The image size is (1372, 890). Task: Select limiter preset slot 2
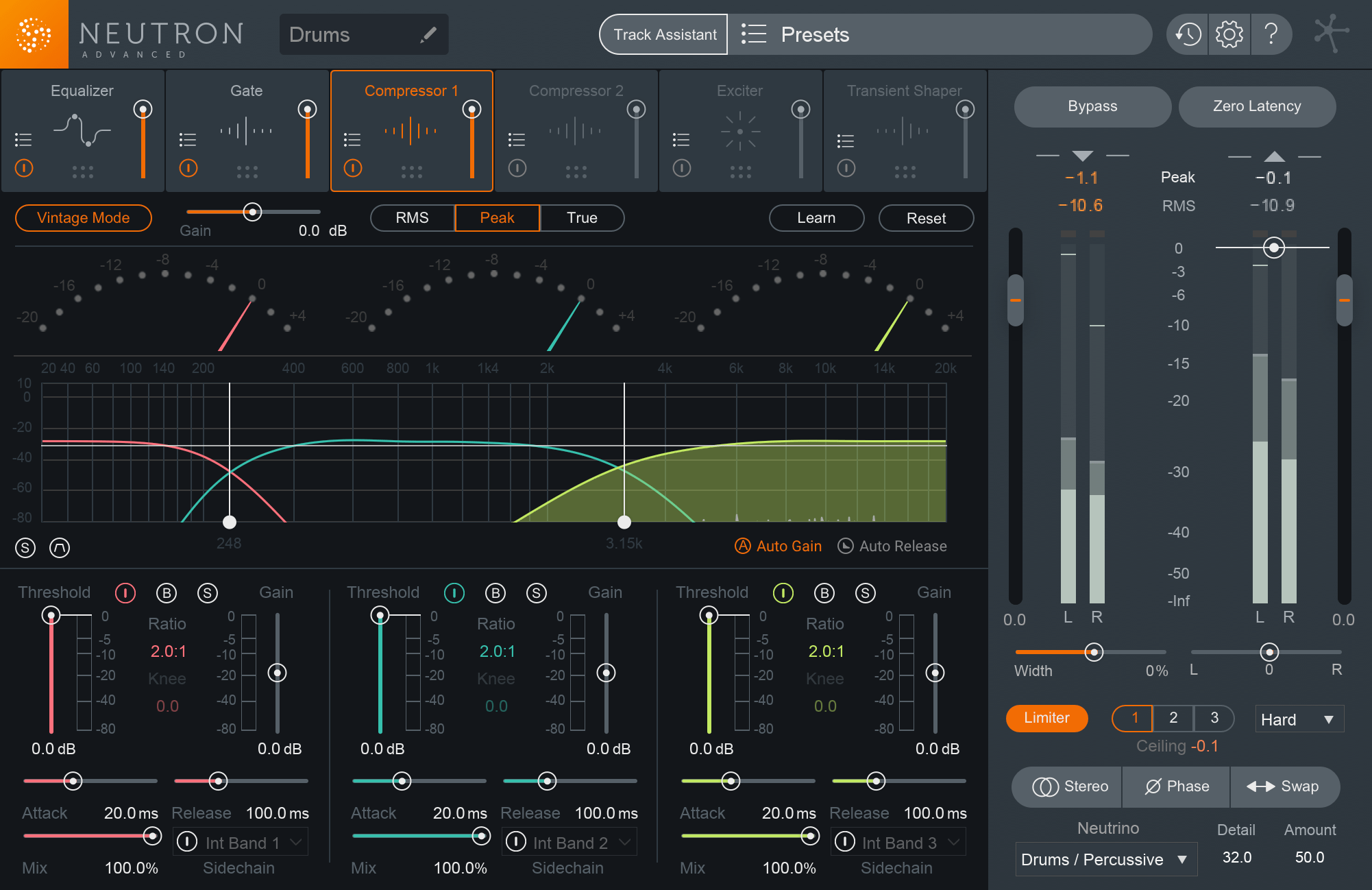click(1173, 718)
